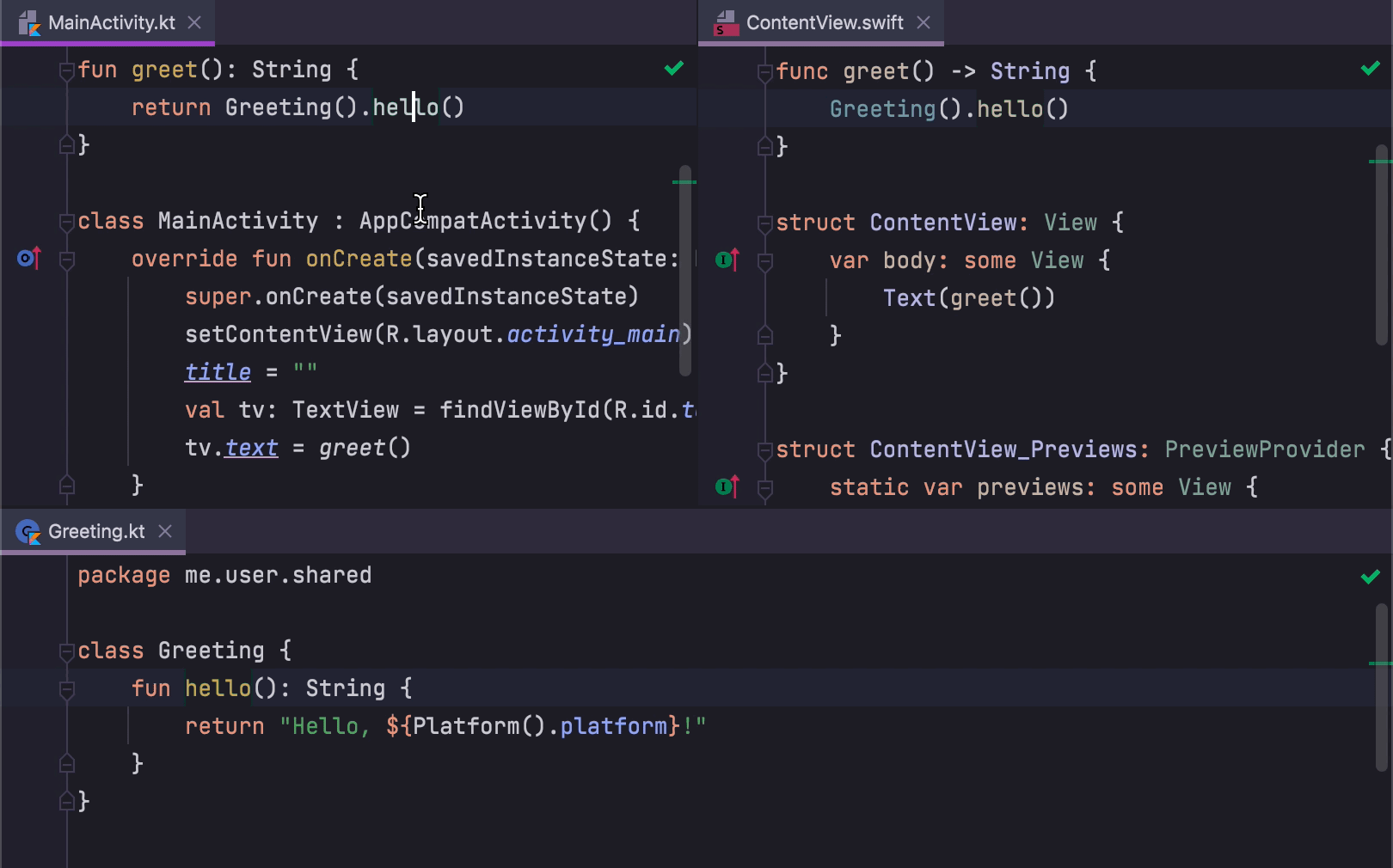Open the underlined text property reference

(250, 447)
